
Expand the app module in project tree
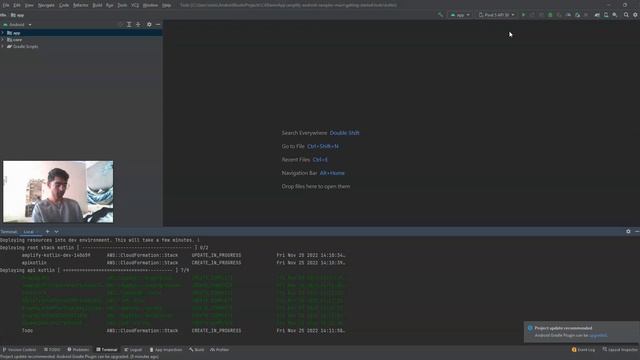(x=3, y=33)
